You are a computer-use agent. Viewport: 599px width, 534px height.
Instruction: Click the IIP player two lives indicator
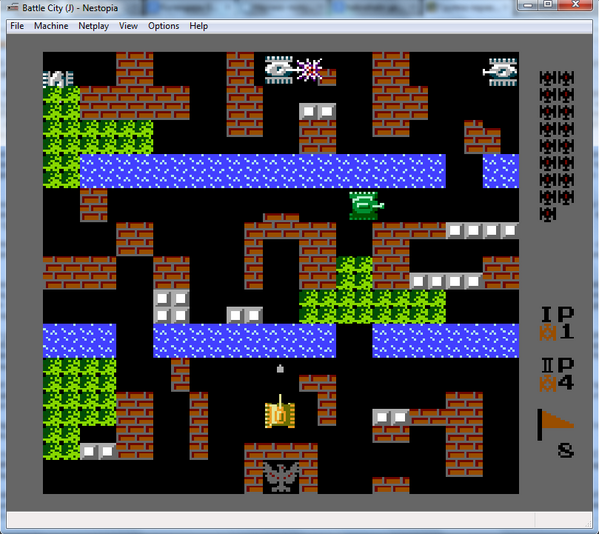point(557,375)
